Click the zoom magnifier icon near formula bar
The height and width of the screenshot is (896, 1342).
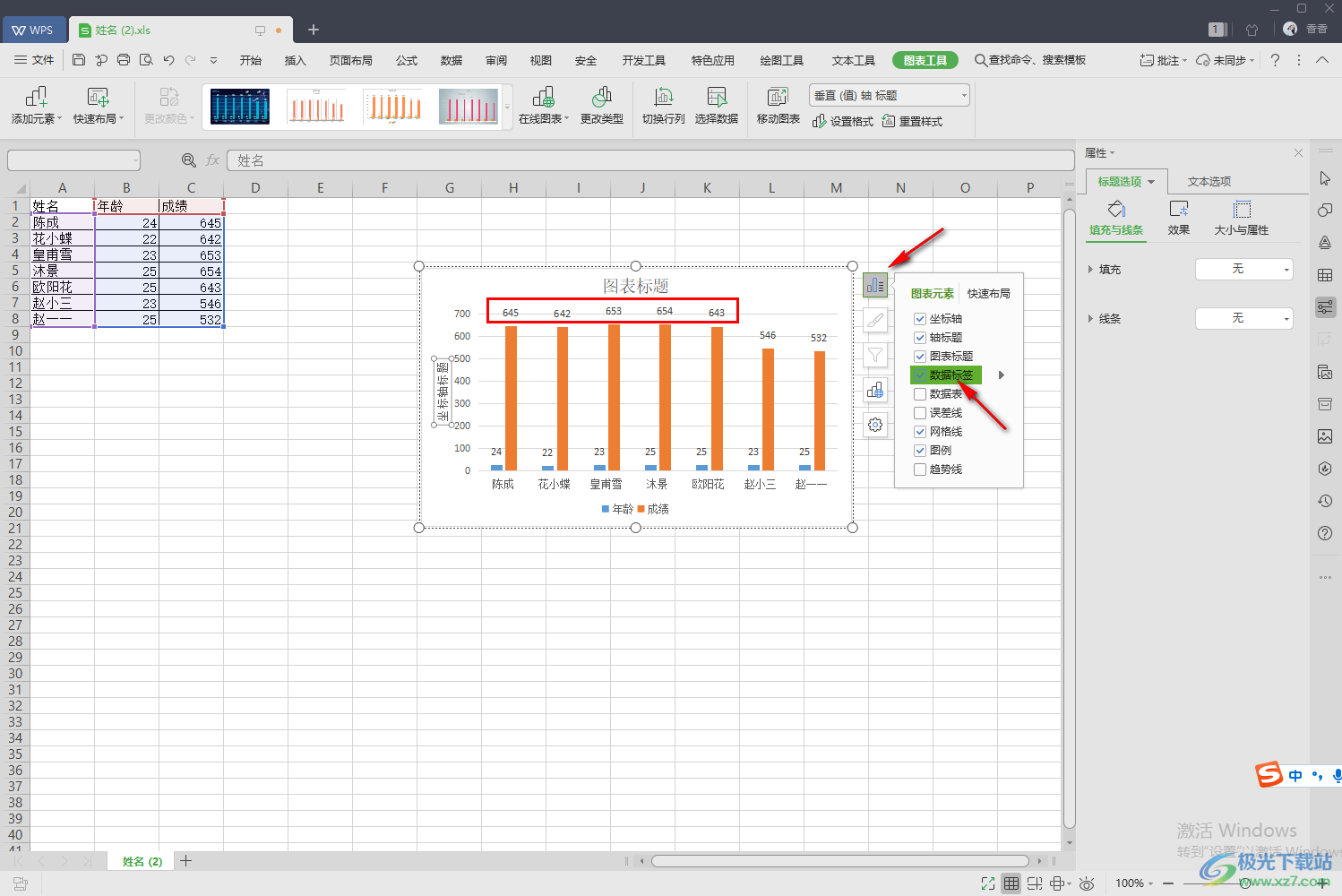tap(189, 160)
